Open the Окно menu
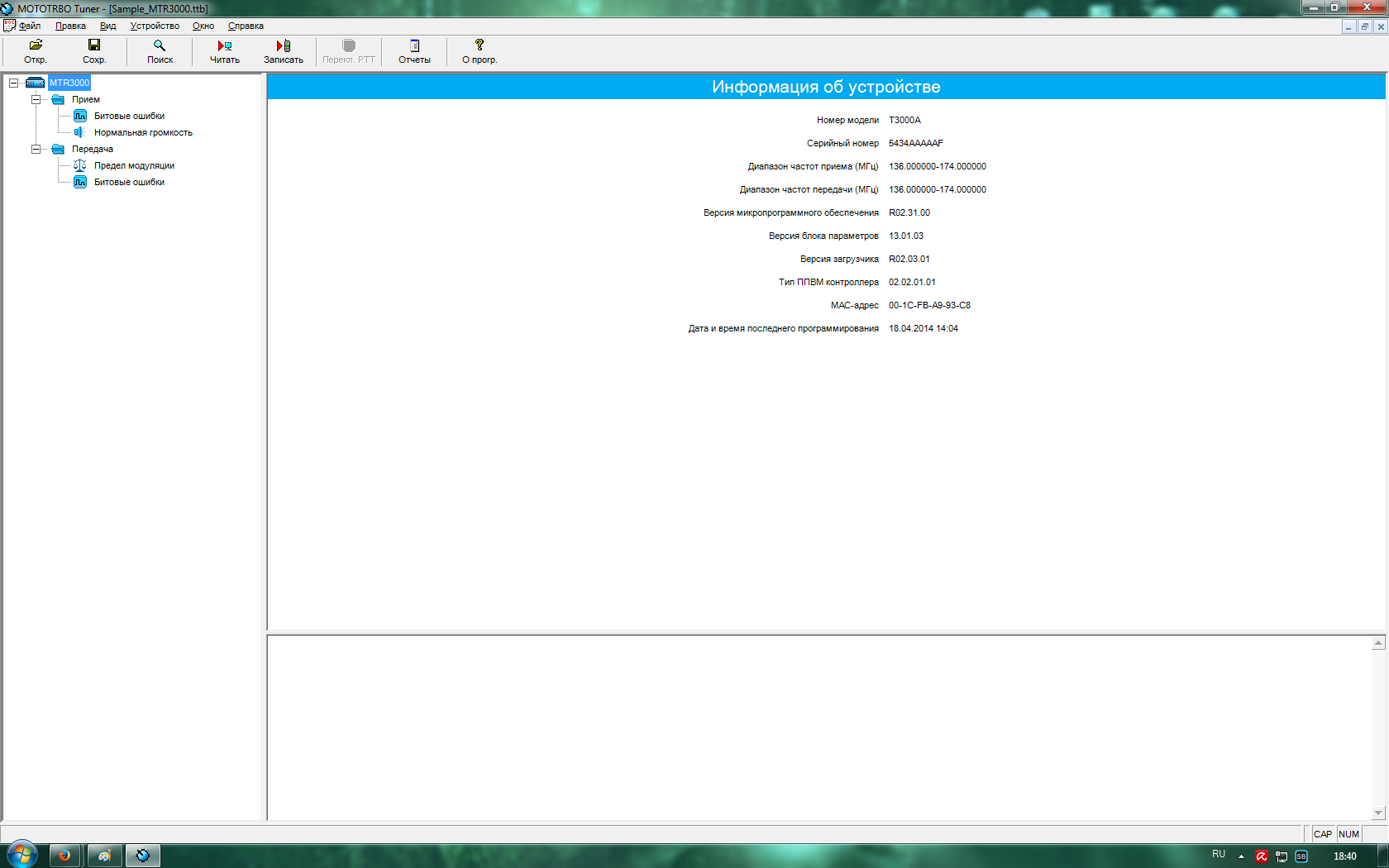The width and height of the screenshot is (1389, 868). point(203,26)
